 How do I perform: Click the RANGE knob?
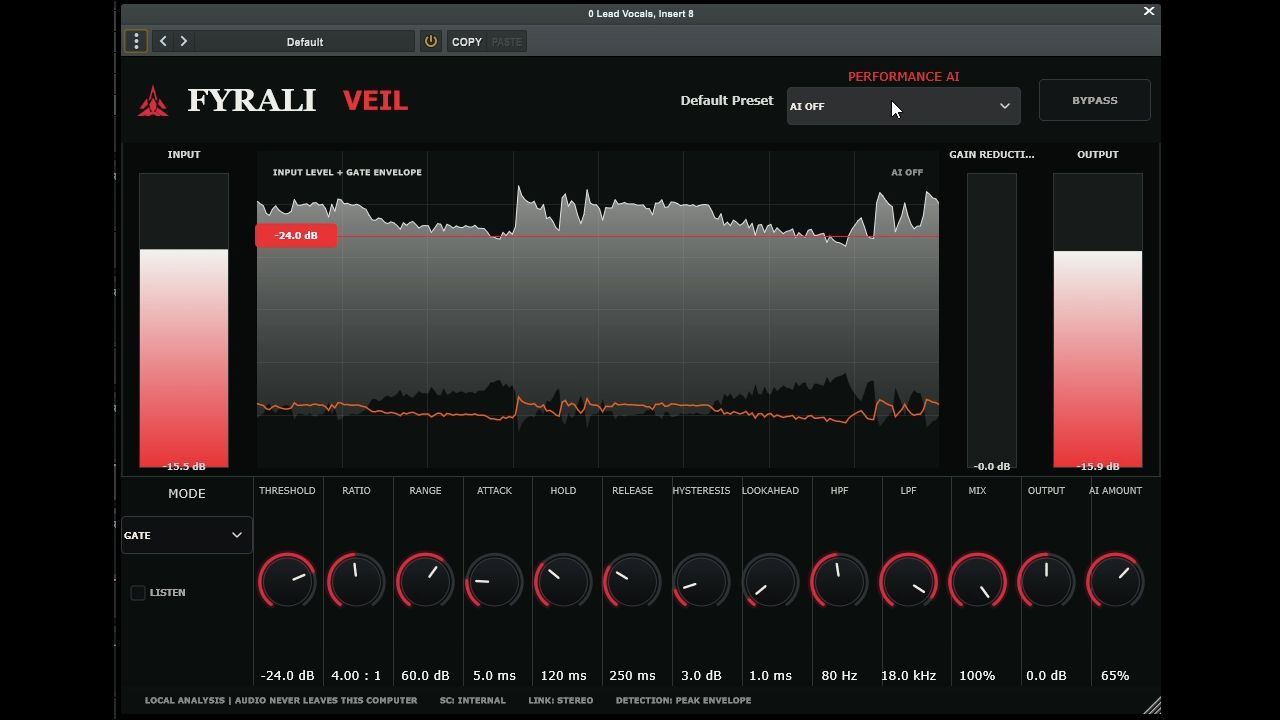(425, 581)
